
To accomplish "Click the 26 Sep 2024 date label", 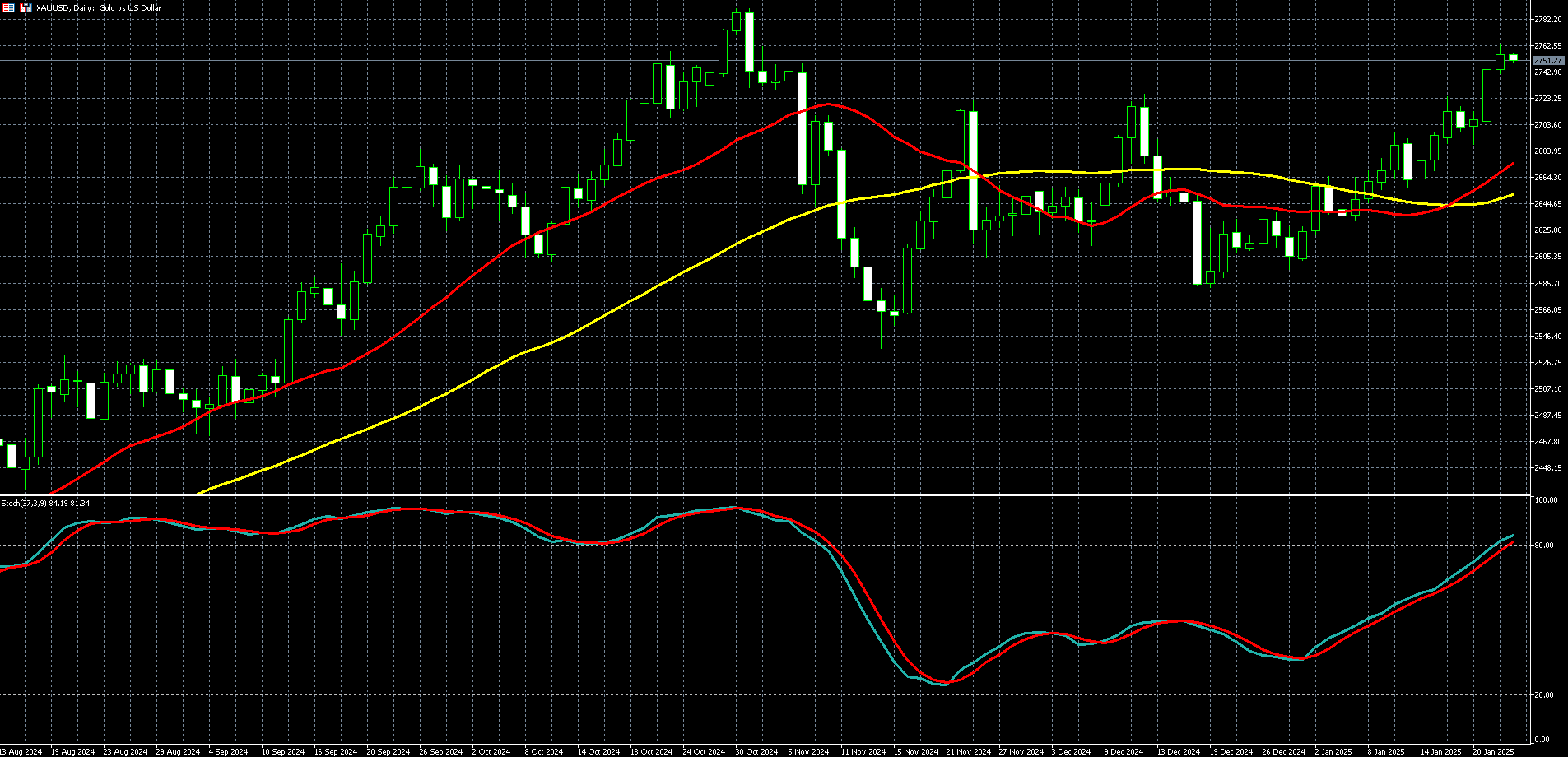I will coord(441,752).
